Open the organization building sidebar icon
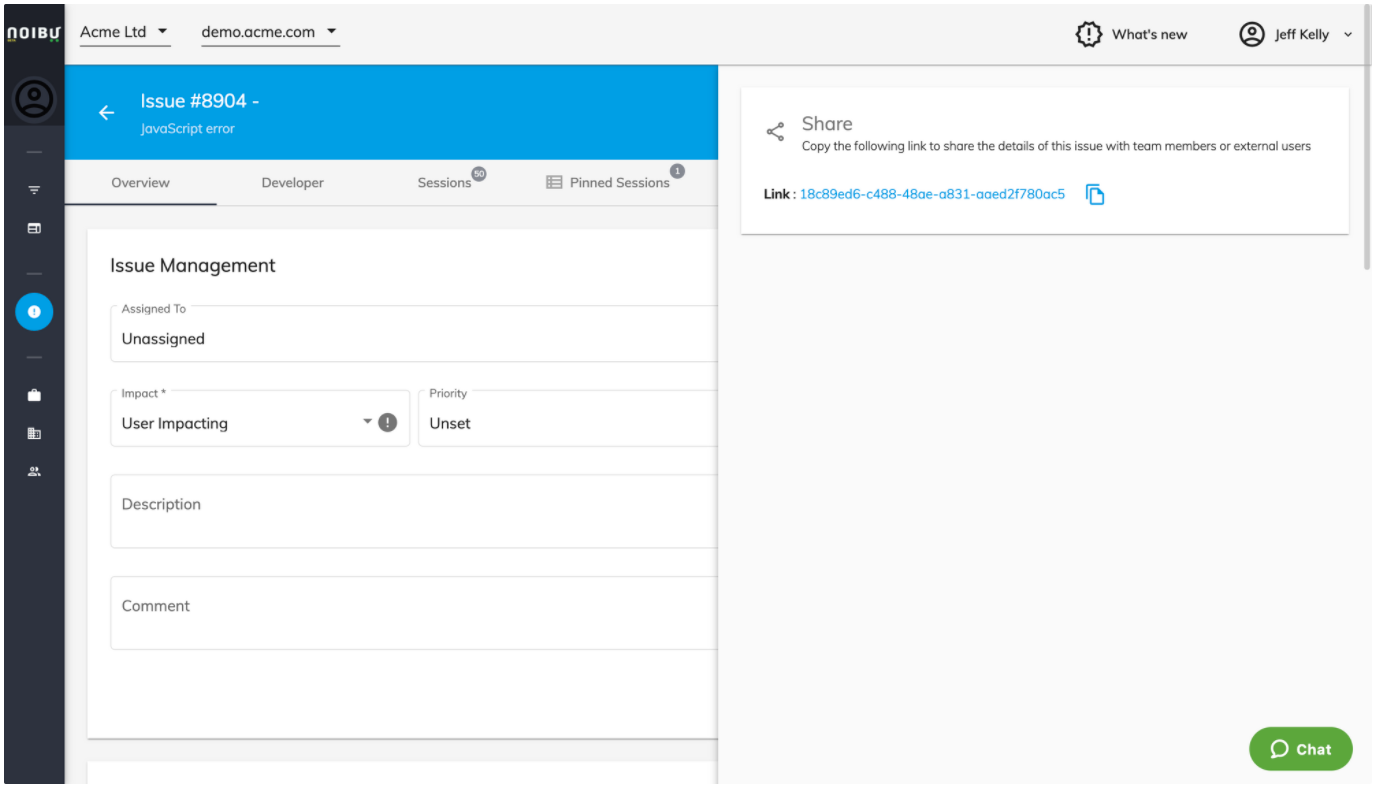The height and width of the screenshot is (788, 1374). 34,433
